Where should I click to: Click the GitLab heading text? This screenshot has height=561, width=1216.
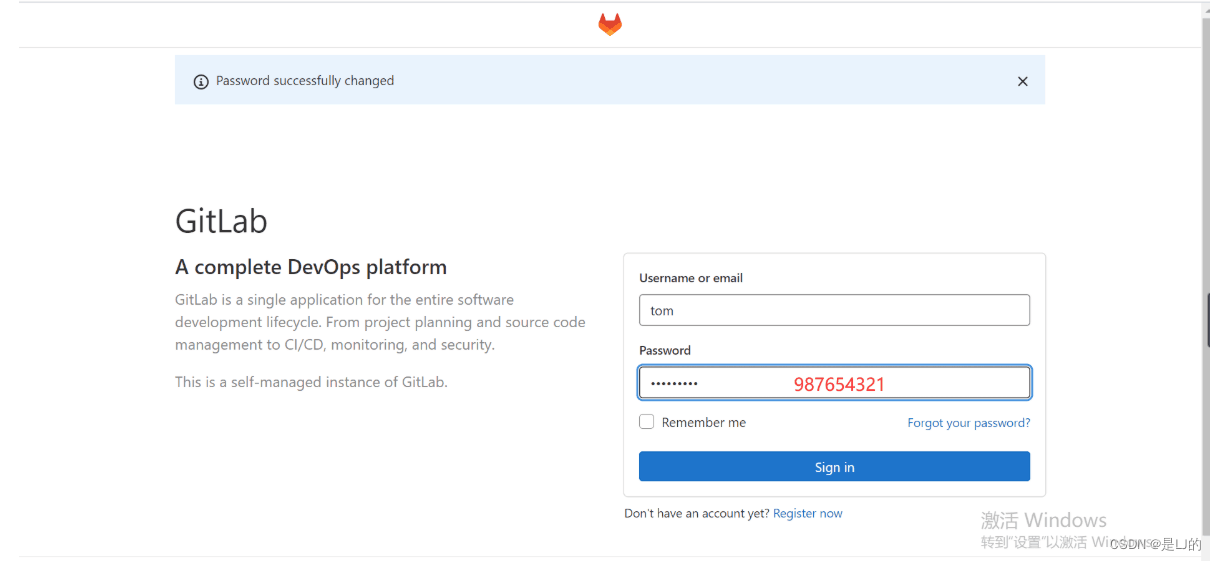click(x=221, y=221)
